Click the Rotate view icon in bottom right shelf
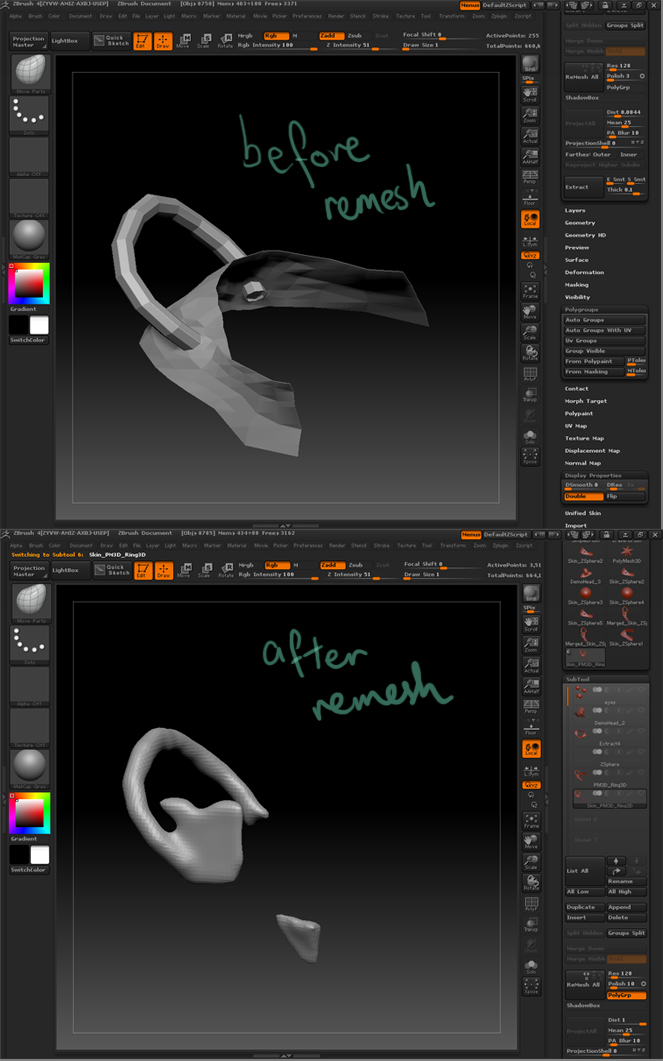 tap(530, 883)
